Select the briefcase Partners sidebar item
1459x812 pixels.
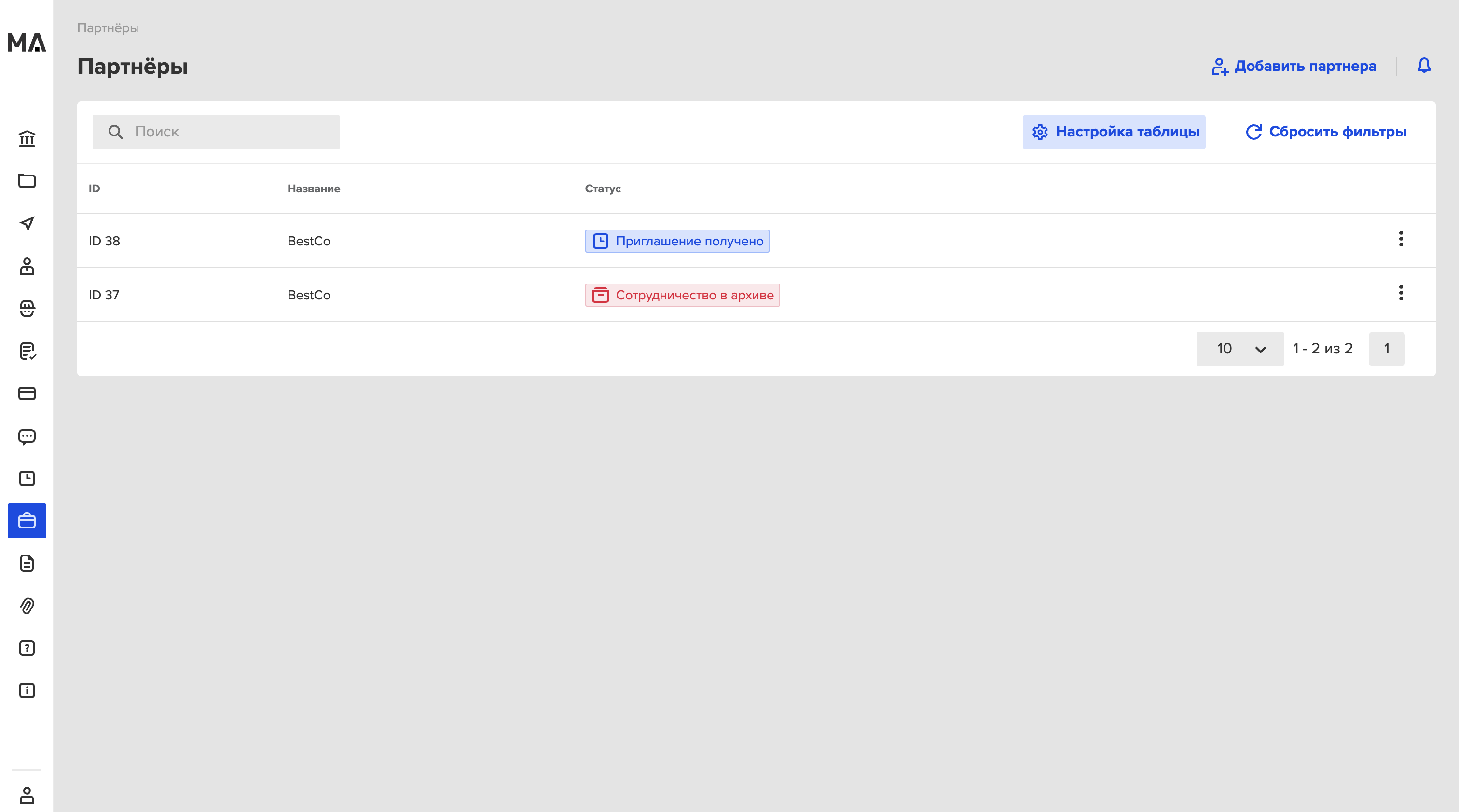27,521
